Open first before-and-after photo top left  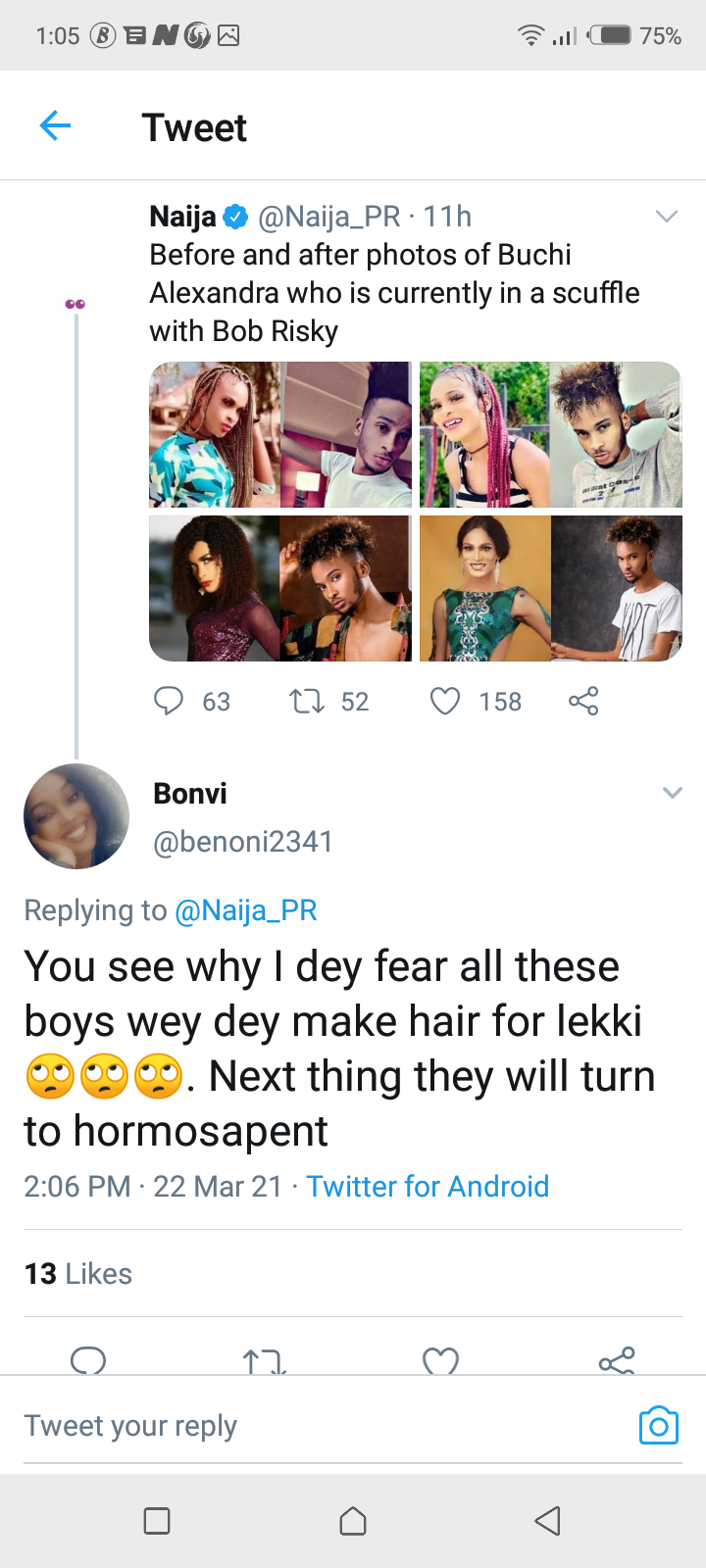[x=280, y=435]
